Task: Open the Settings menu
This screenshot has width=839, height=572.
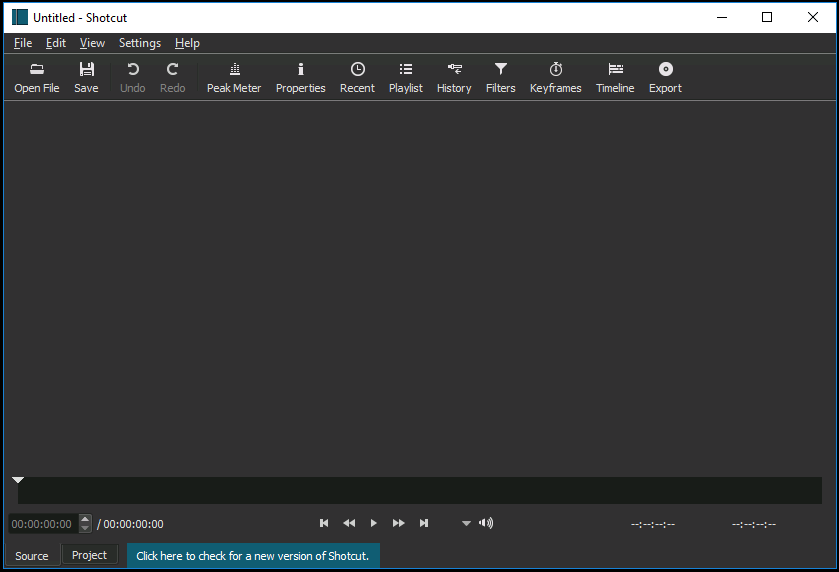Action: pyautogui.click(x=140, y=43)
